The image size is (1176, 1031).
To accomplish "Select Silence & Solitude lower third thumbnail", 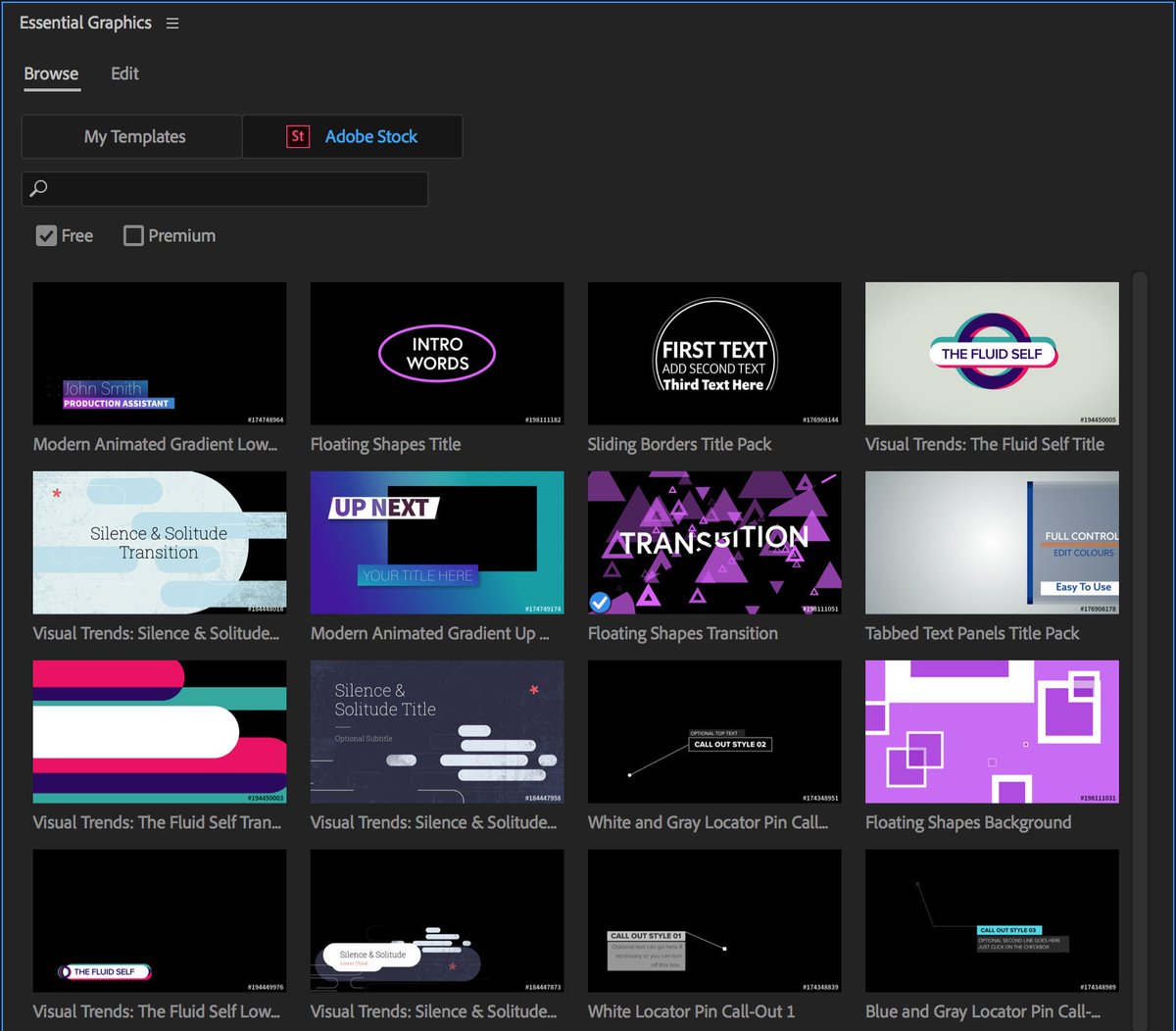I will click(x=437, y=921).
